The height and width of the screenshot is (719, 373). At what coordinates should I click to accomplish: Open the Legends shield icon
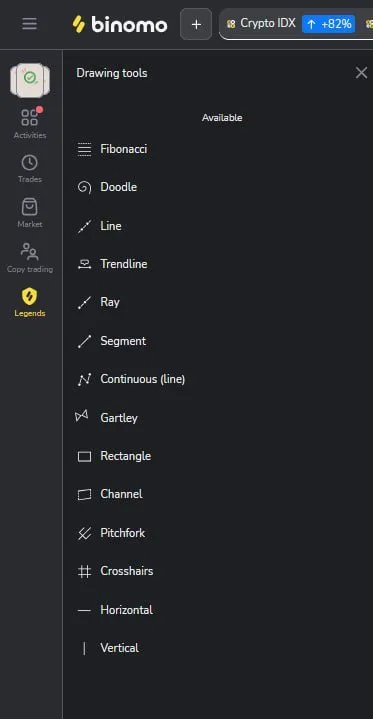30,297
